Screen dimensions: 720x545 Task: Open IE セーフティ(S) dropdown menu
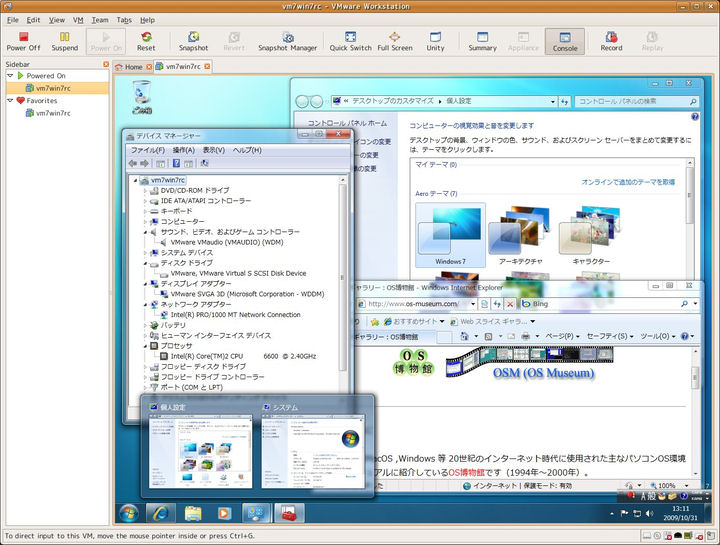[x=610, y=336]
